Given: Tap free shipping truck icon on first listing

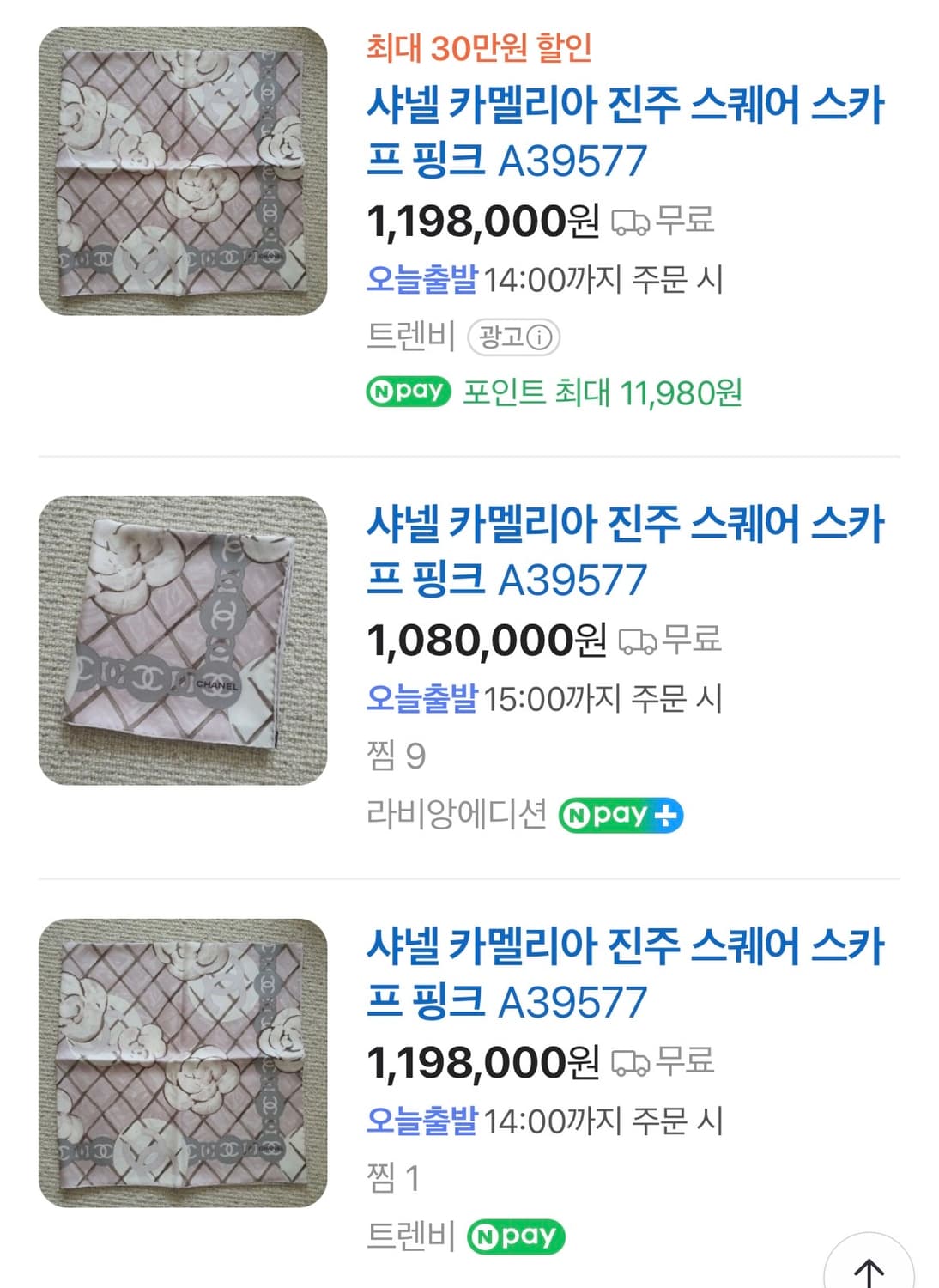Looking at the screenshot, I should (630, 222).
